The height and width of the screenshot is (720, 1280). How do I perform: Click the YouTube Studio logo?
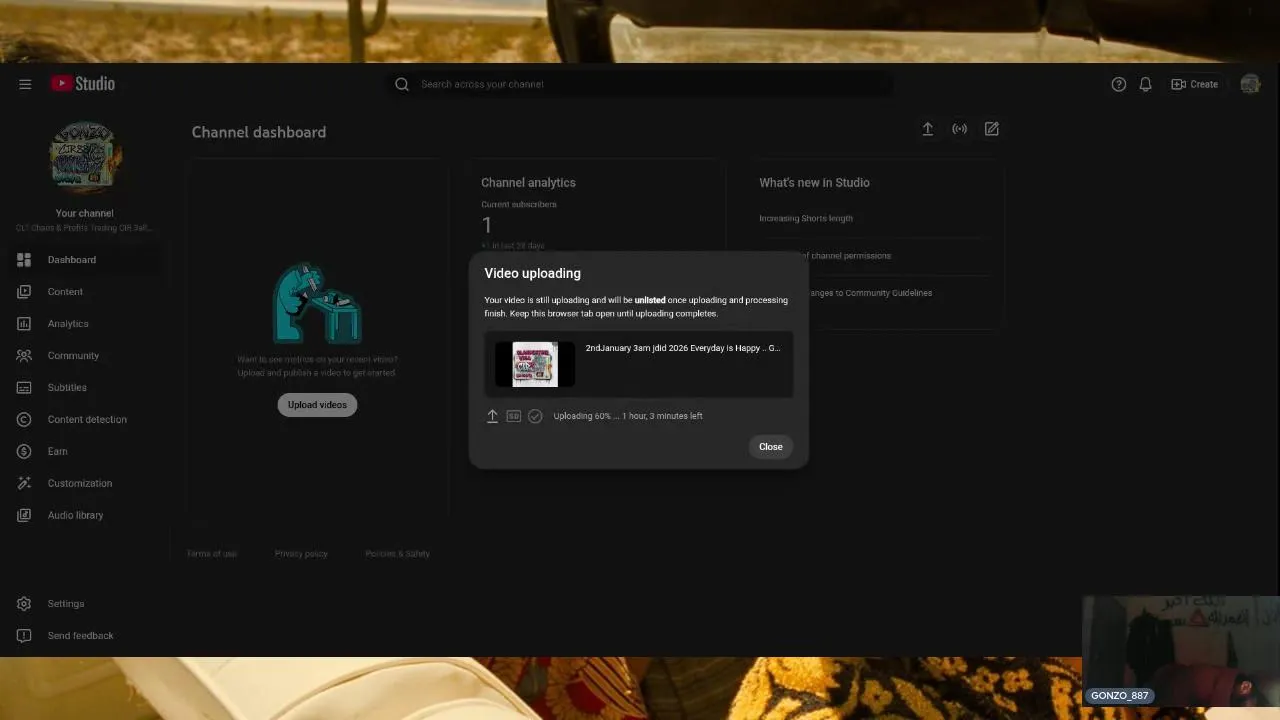click(83, 84)
